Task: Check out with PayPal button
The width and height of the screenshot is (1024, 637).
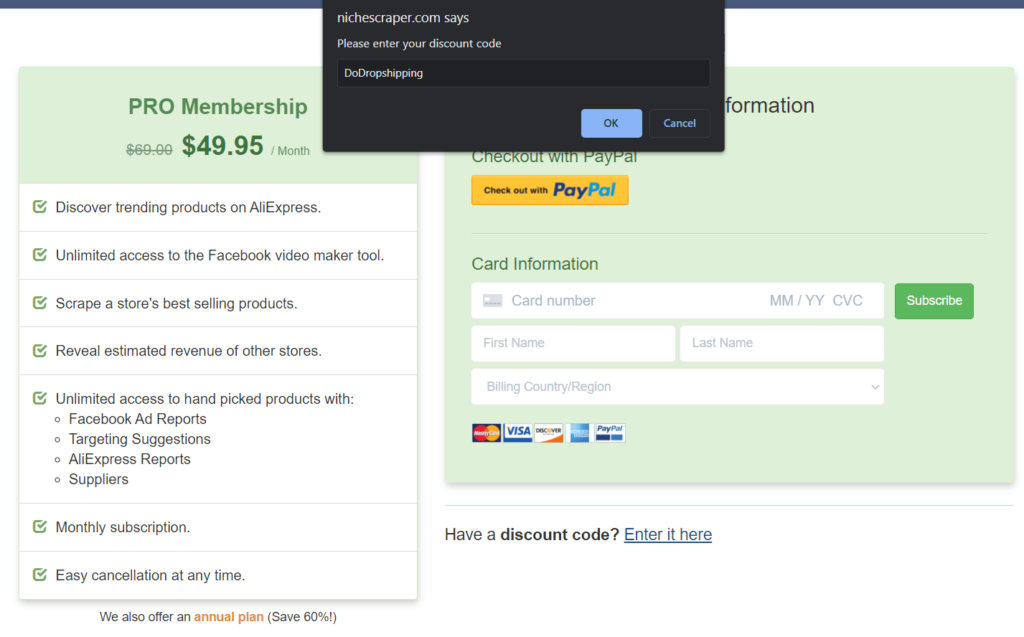Action: [550, 190]
